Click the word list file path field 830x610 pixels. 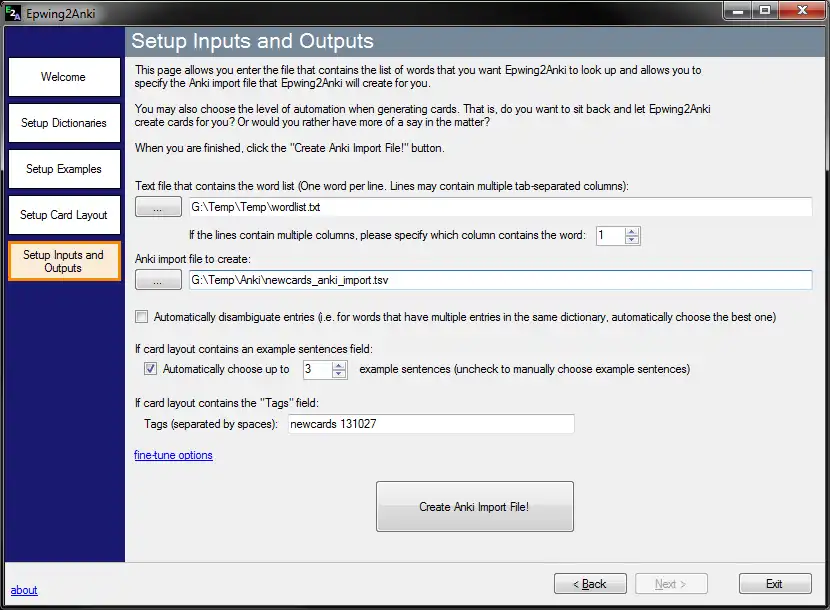click(500, 207)
